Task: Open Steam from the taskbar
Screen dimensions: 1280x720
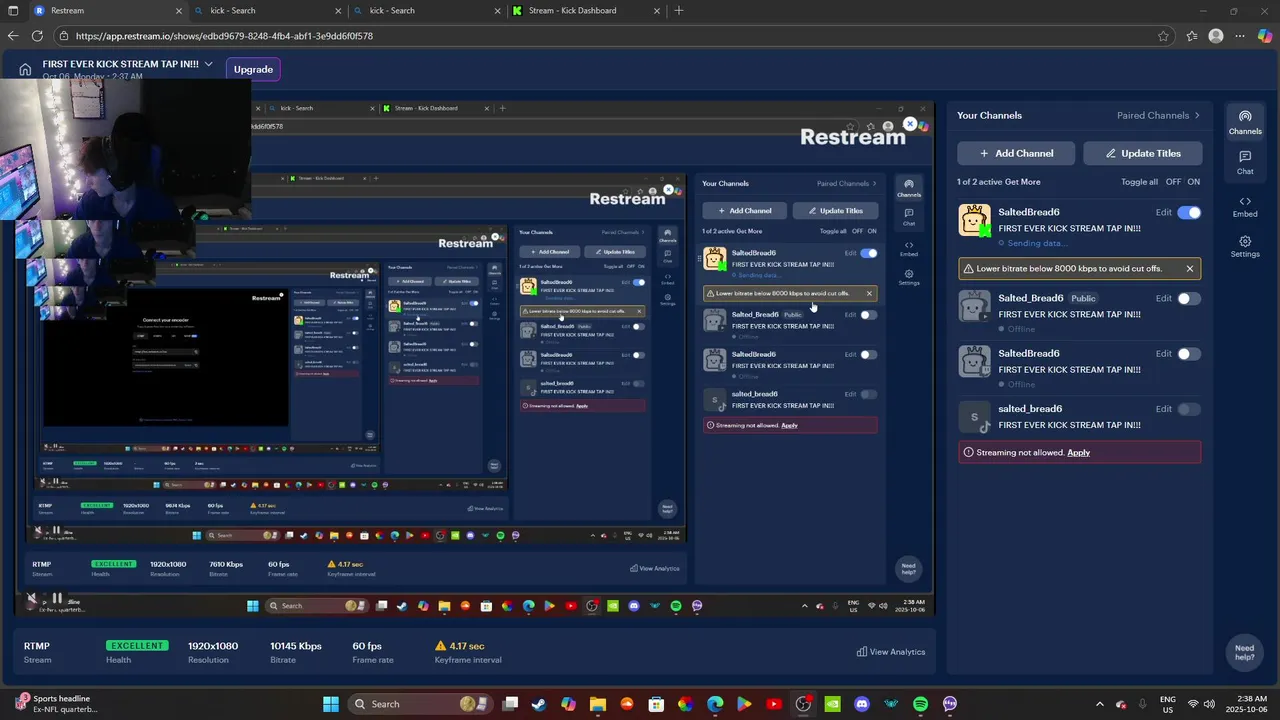Action: coord(539,704)
